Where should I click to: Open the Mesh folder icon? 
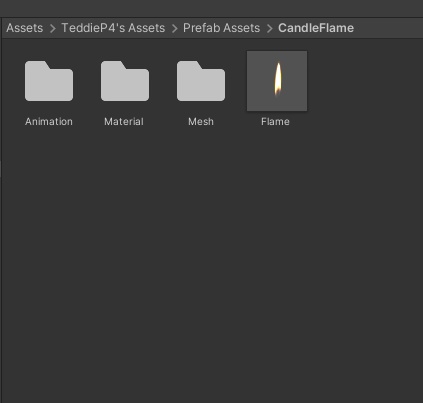[201, 81]
